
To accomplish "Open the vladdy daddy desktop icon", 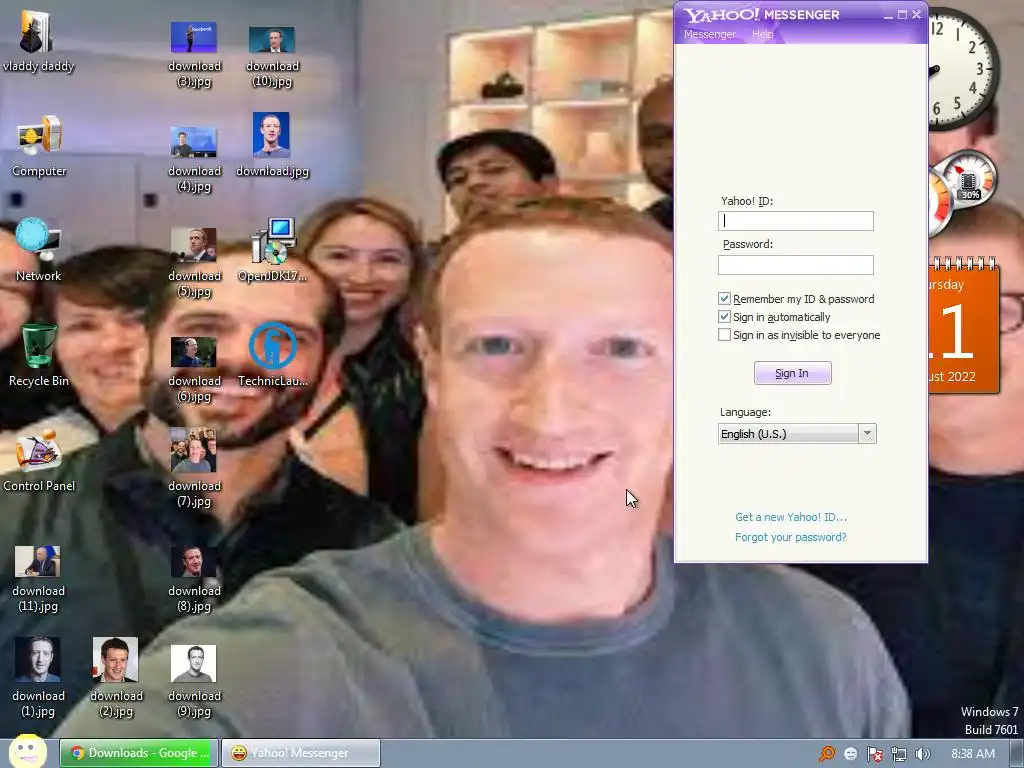I will coord(38,42).
